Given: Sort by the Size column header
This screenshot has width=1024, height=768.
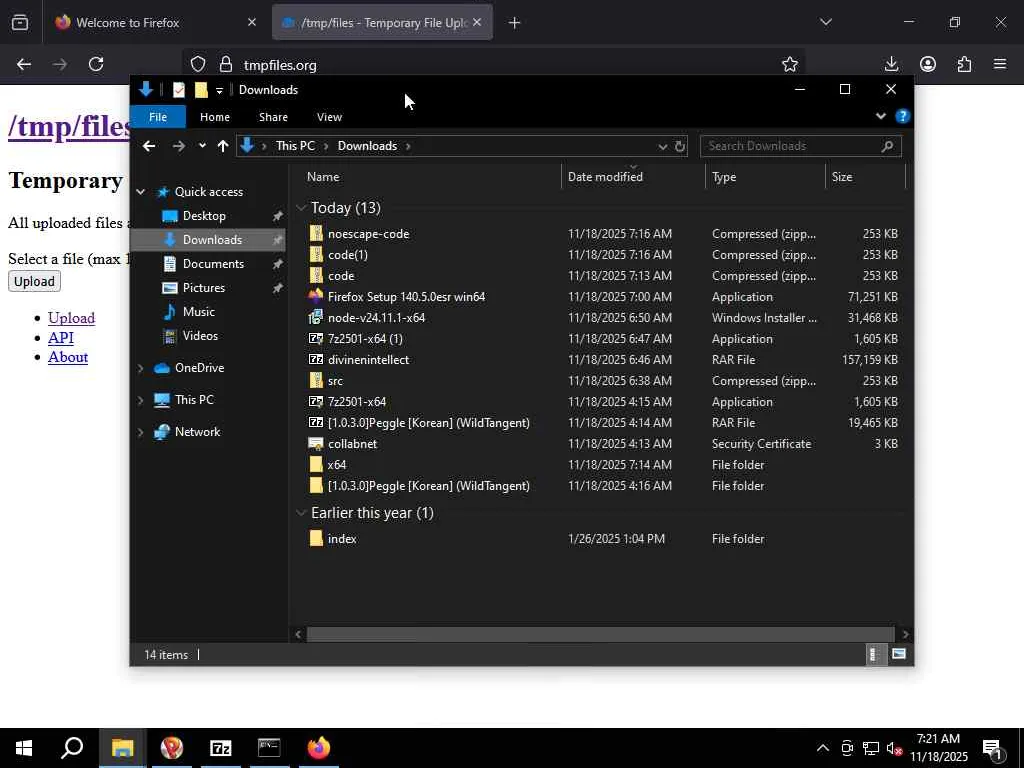Looking at the screenshot, I should pos(865,176).
